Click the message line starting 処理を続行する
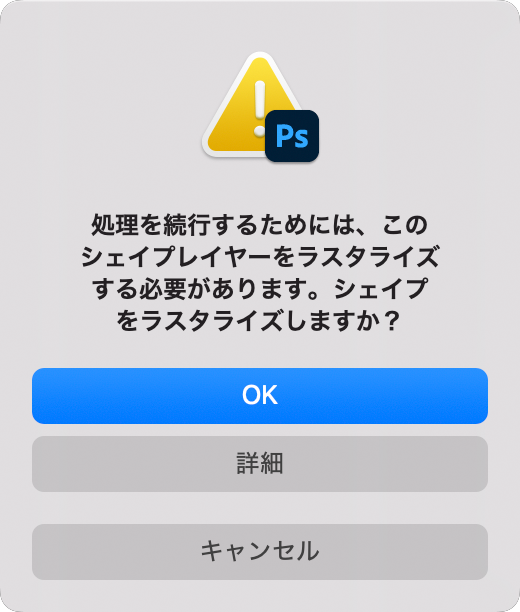520x612 pixels. point(260,225)
